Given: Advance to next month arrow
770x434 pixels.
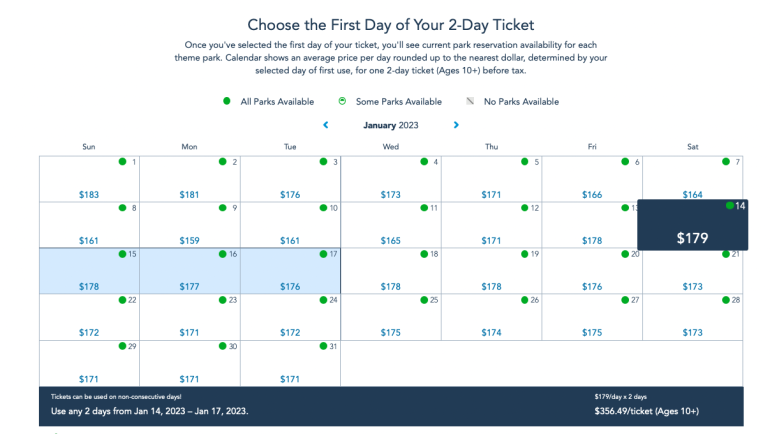Looking at the screenshot, I should click(x=456, y=125).
